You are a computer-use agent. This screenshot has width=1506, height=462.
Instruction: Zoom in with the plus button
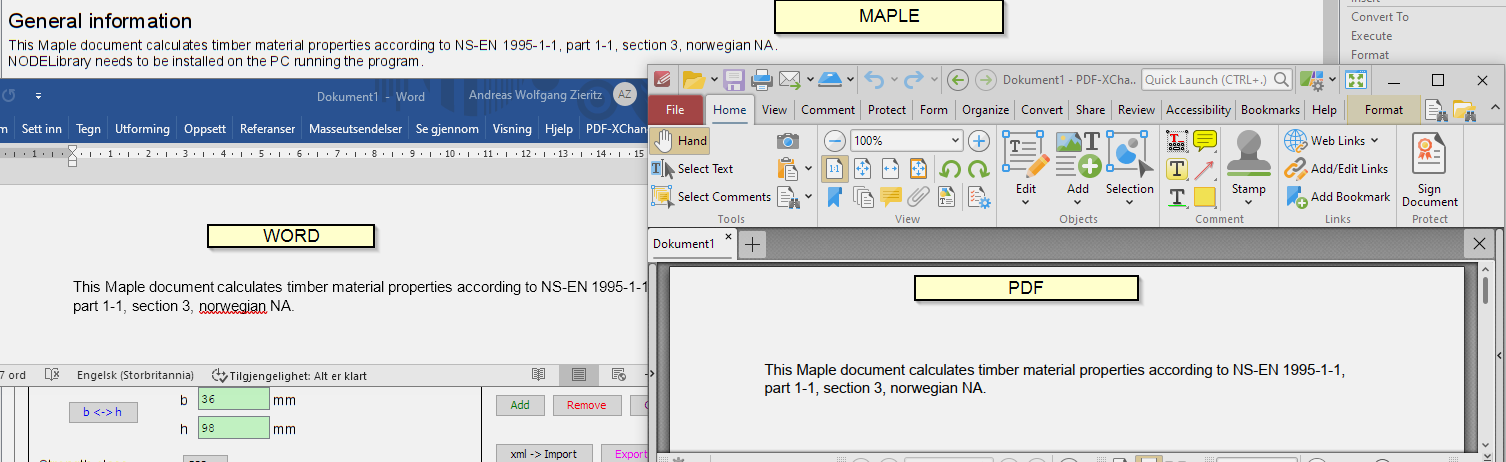[x=979, y=141]
